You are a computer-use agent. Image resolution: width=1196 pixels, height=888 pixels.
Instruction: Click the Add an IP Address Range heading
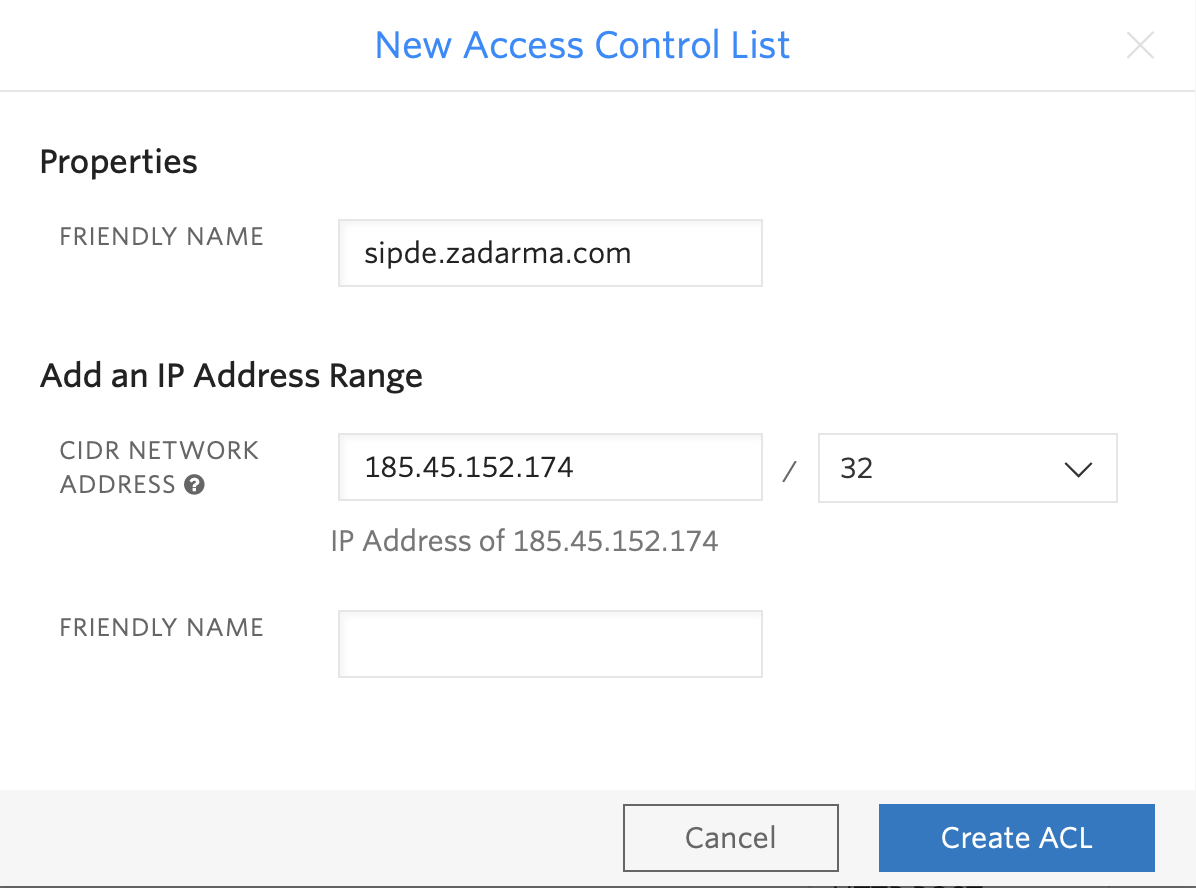pyautogui.click(x=231, y=376)
